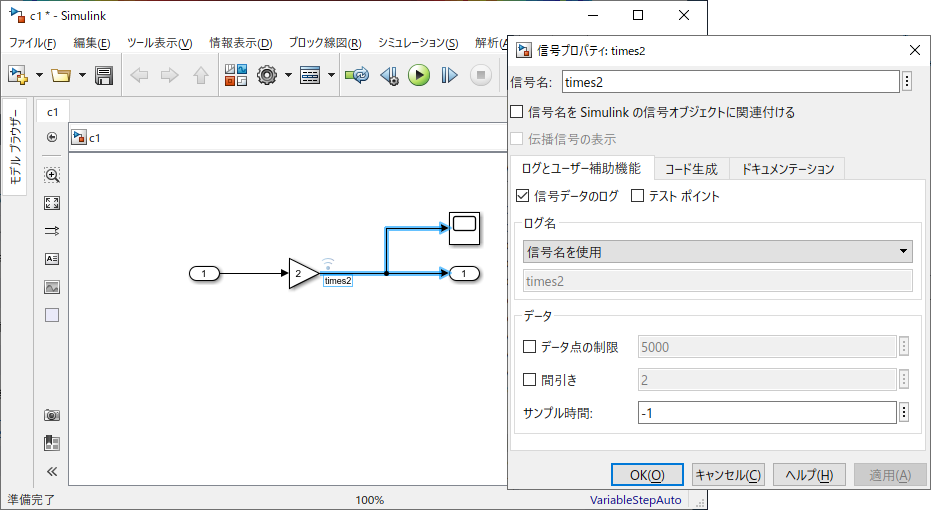Select the Outport block 1
933x511 pixels.
(464, 274)
